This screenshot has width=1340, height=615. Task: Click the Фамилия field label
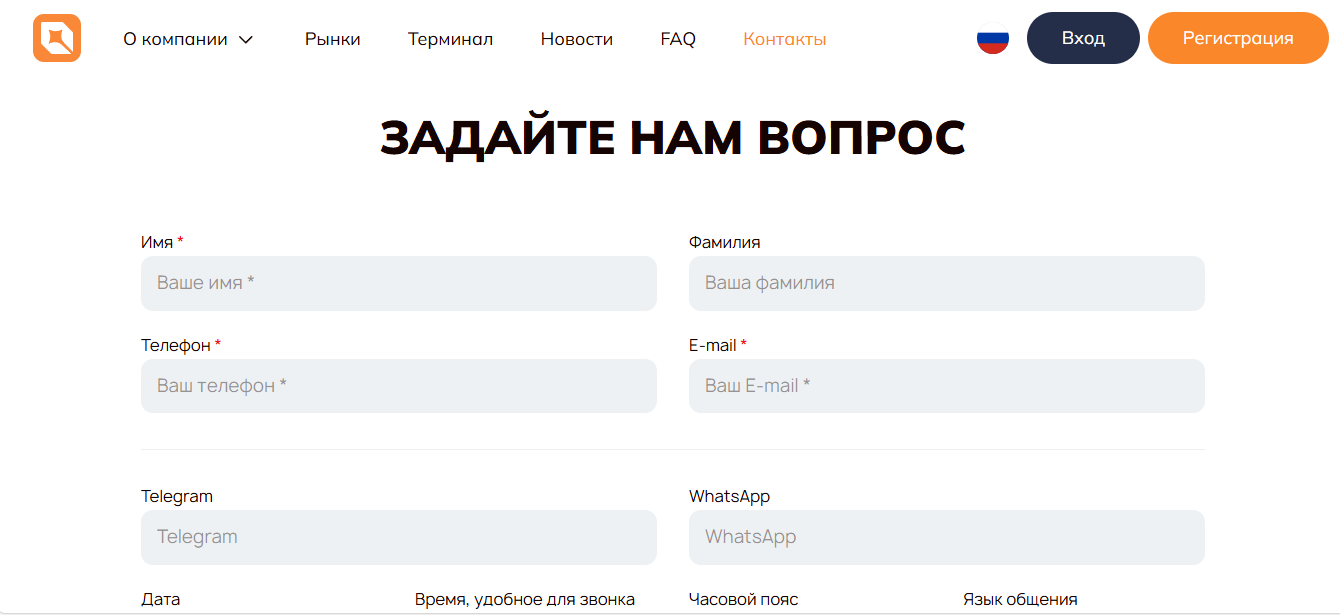724,242
